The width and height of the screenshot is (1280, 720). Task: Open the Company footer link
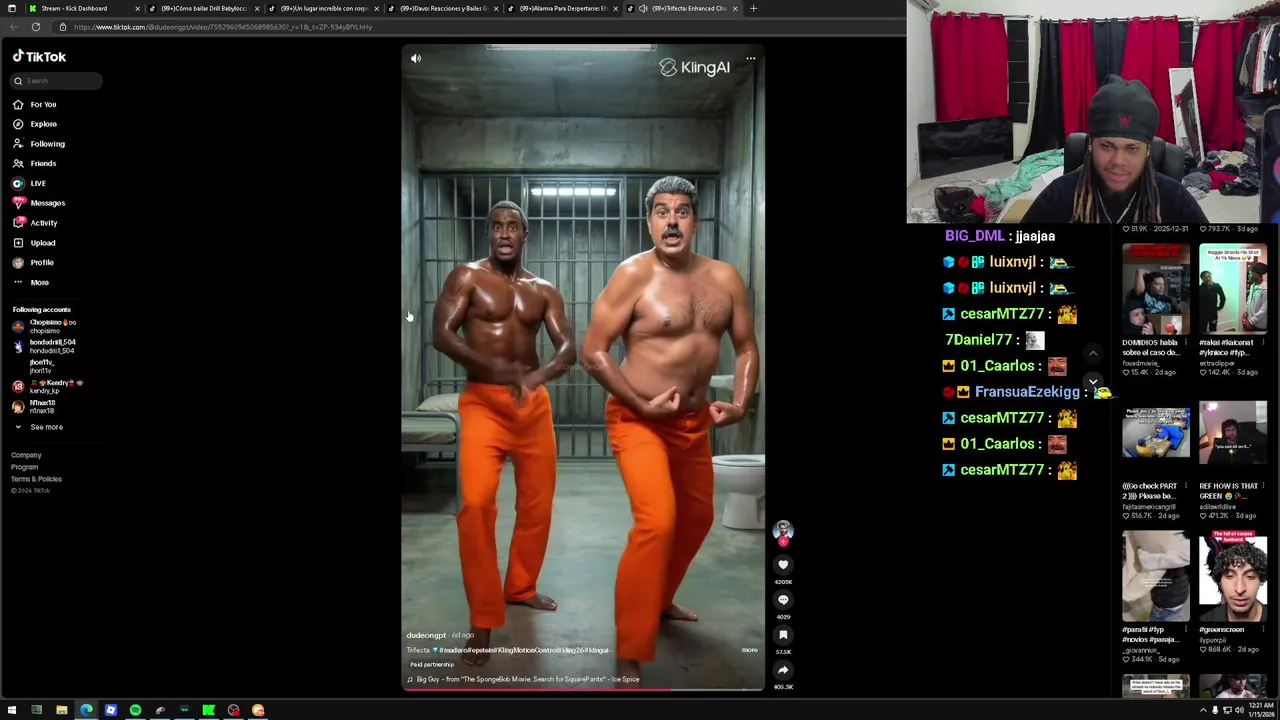click(x=26, y=455)
